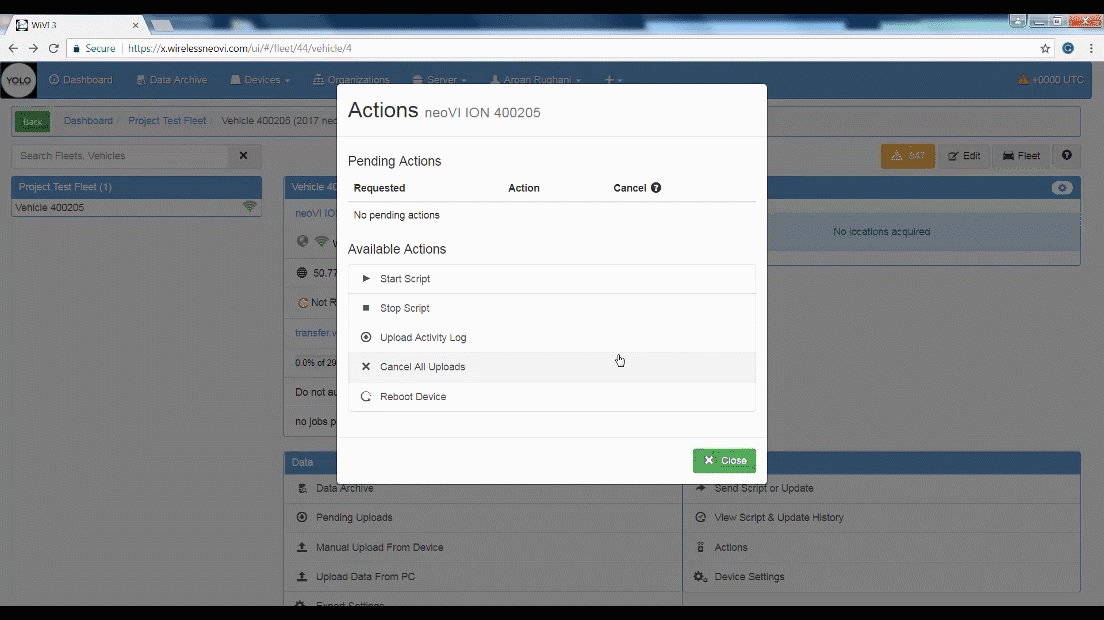Viewport: 1104px width, 620px height.
Task: Open the Chrome three-dot menu
Action: 1091,49
